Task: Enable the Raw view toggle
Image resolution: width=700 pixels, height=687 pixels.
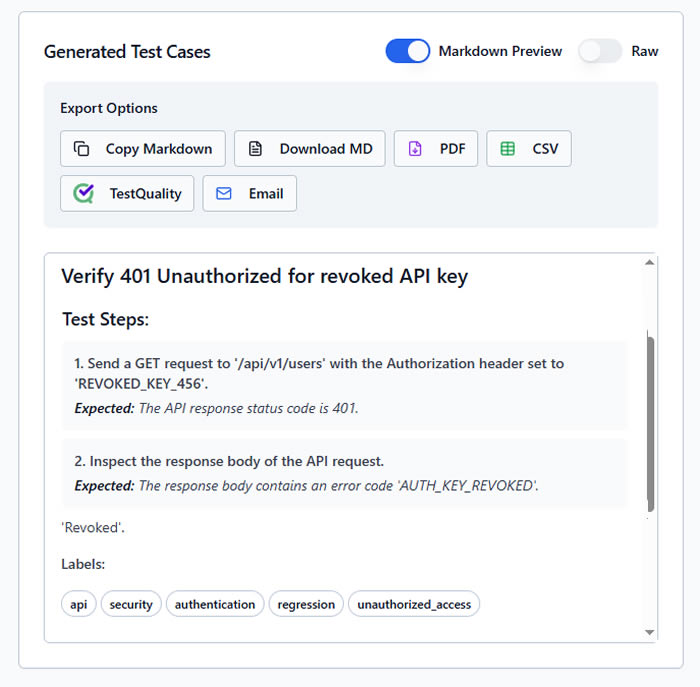Action: pyautogui.click(x=600, y=51)
